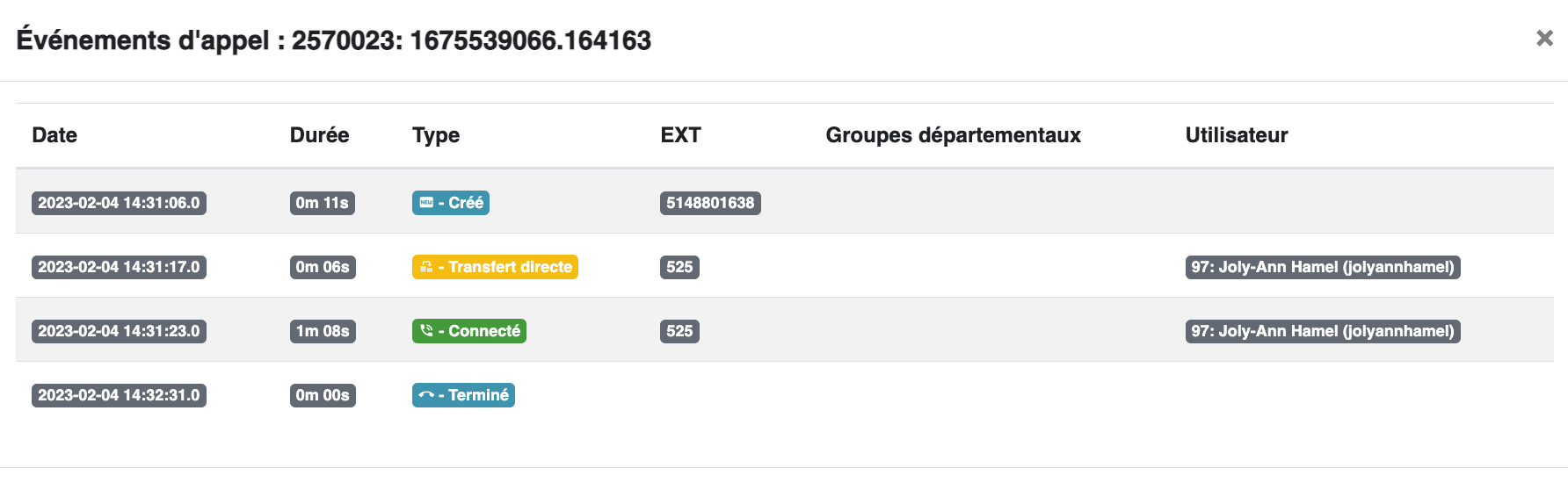The width and height of the screenshot is (1568, 490).
Task: Click the Créé event type badge
Action: (x=451, y=203)
